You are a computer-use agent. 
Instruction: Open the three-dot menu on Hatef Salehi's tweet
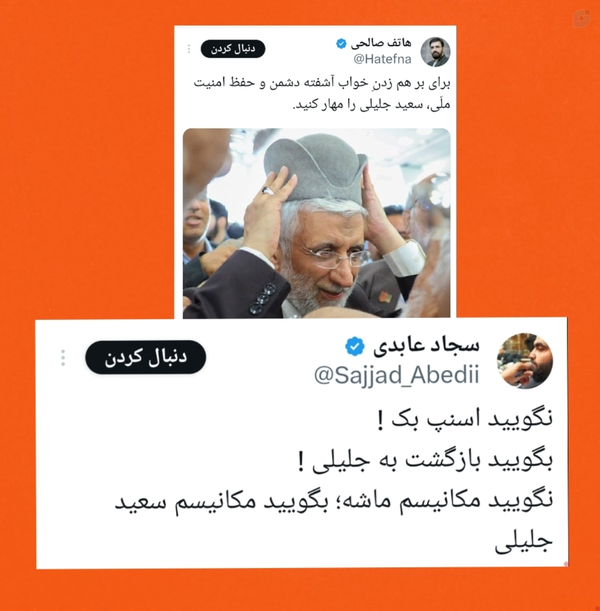(x=189, y=49)
